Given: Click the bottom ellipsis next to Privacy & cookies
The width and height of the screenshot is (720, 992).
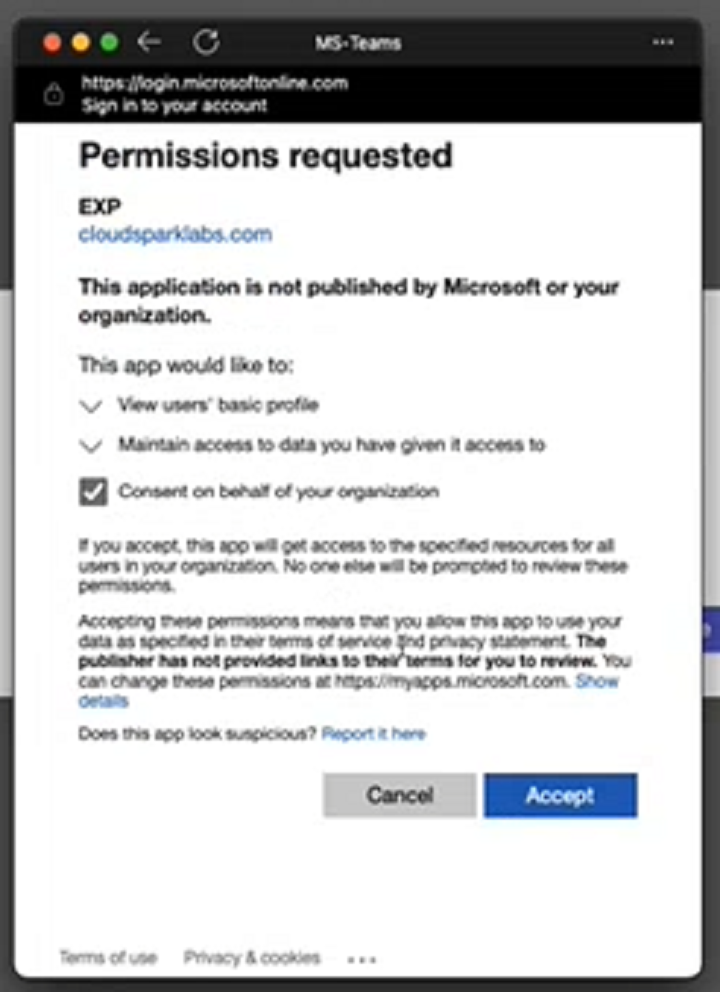Looking at the screenshot, I should coord(361,957).
